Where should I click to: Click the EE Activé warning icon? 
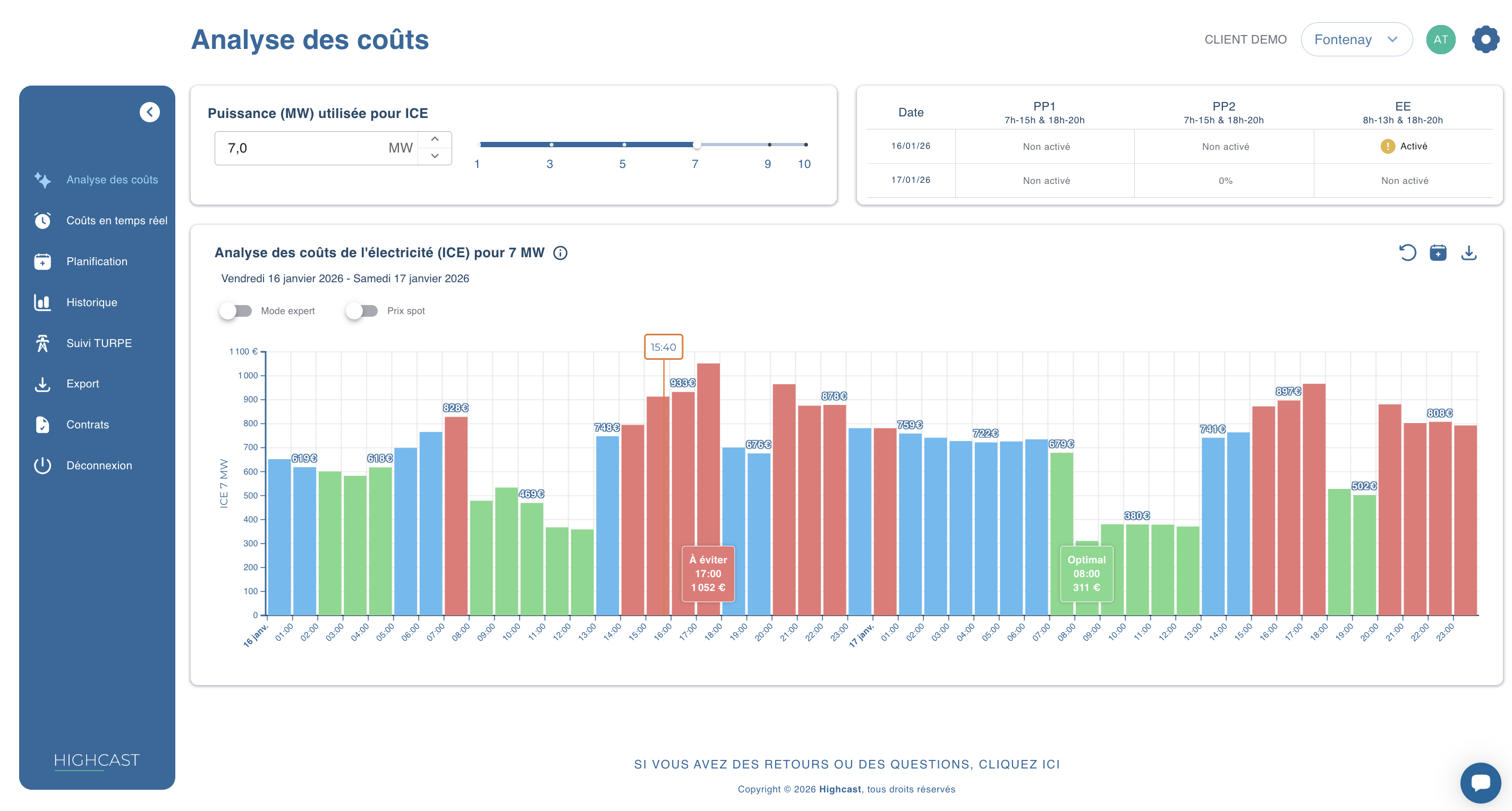click(1387, 146)
